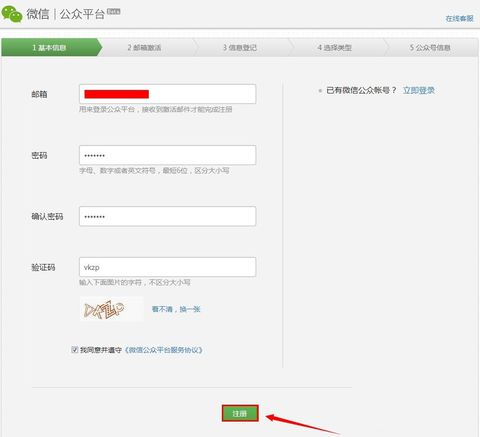The height and width of the screenshot is (437, 480).
Task: Click the 验证码 field label
Action: 43,267
